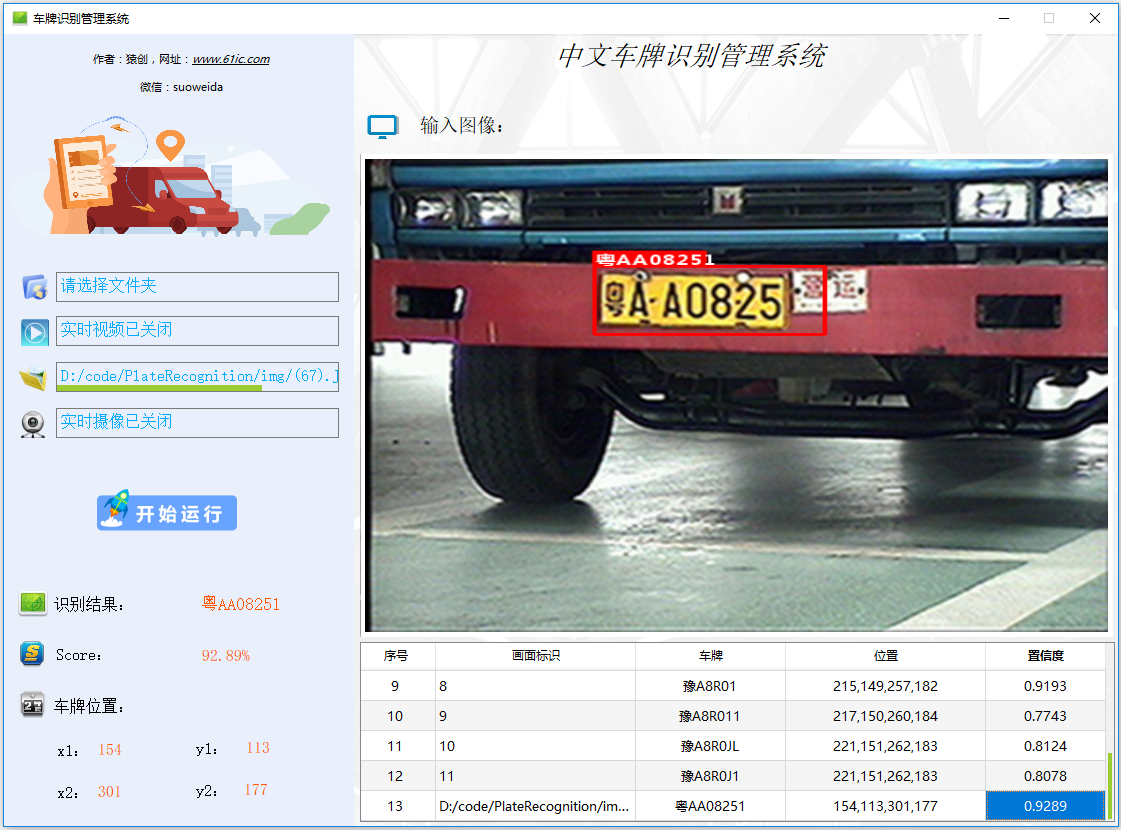Sort by the 位置 column header
The width and height of the screenshot is (1121, 830).
pyautogui.click(x=886, y=656)
